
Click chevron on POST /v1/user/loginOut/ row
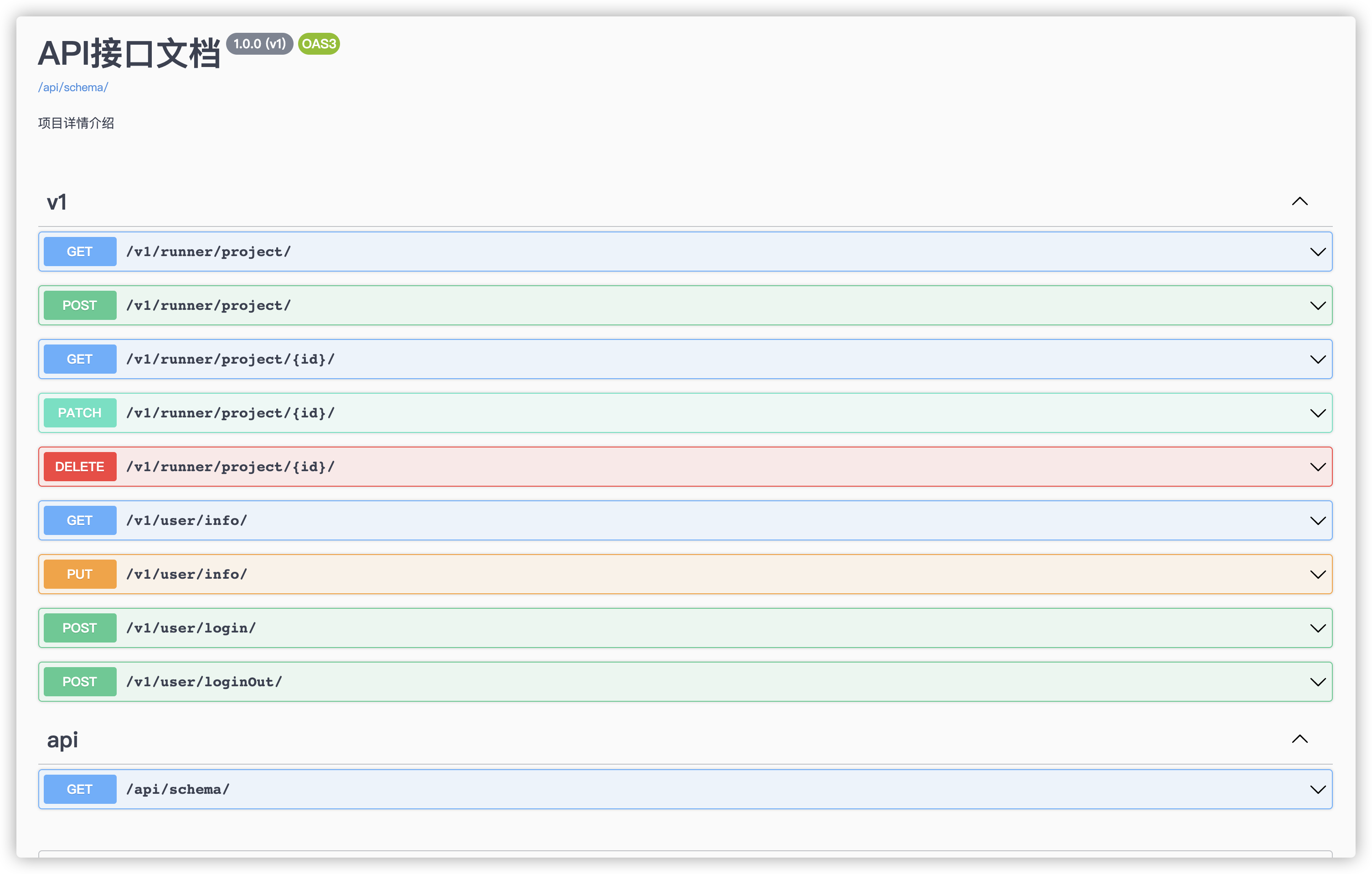(x=1317, y=682)
